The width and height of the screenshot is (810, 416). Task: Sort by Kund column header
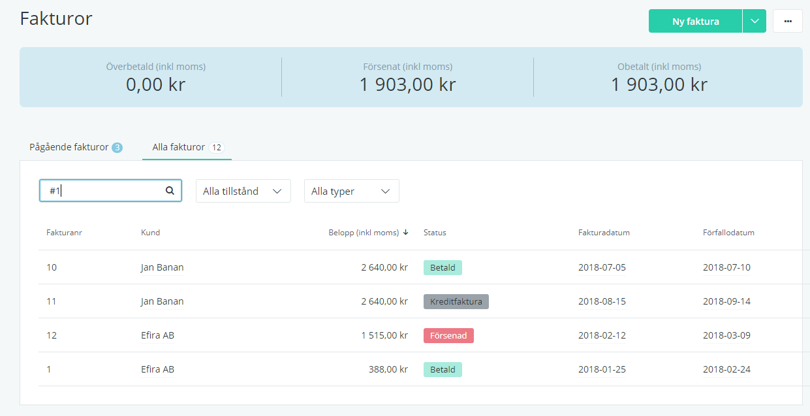click(150, 233)
